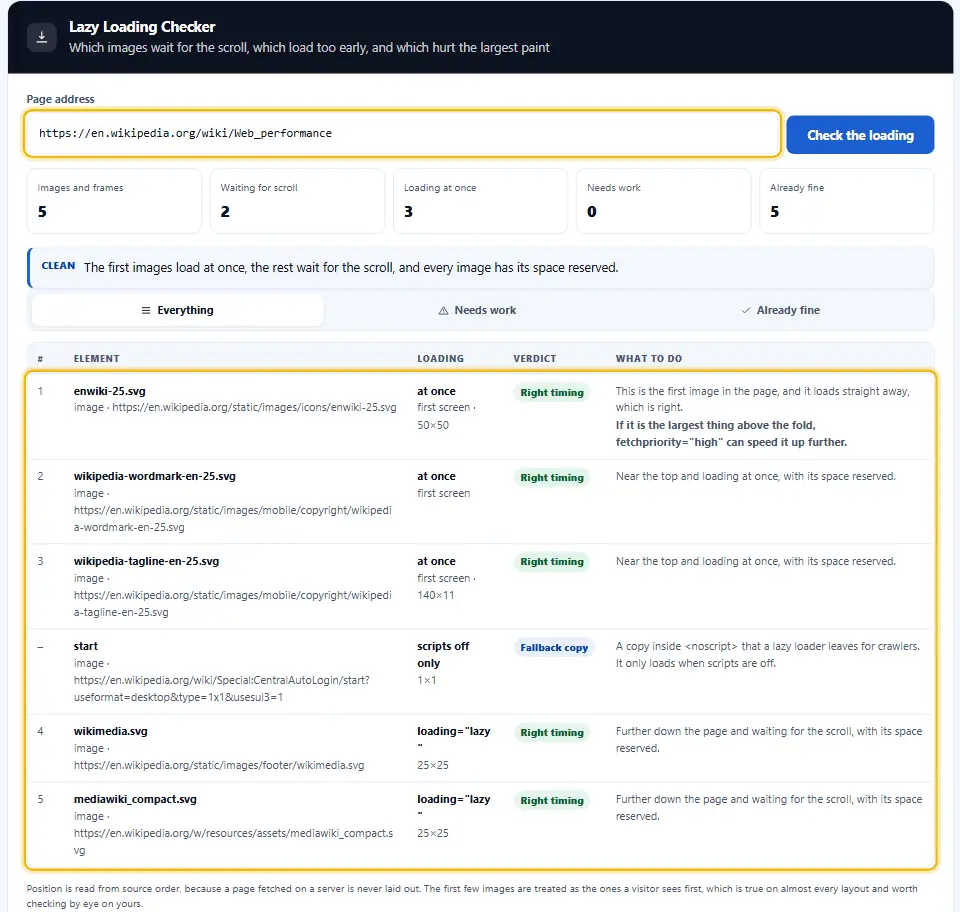The width and height of the screenshot is (960, 912).
Task: Click the mediawiki_compact.svg element name
Action: coord(135,799)
